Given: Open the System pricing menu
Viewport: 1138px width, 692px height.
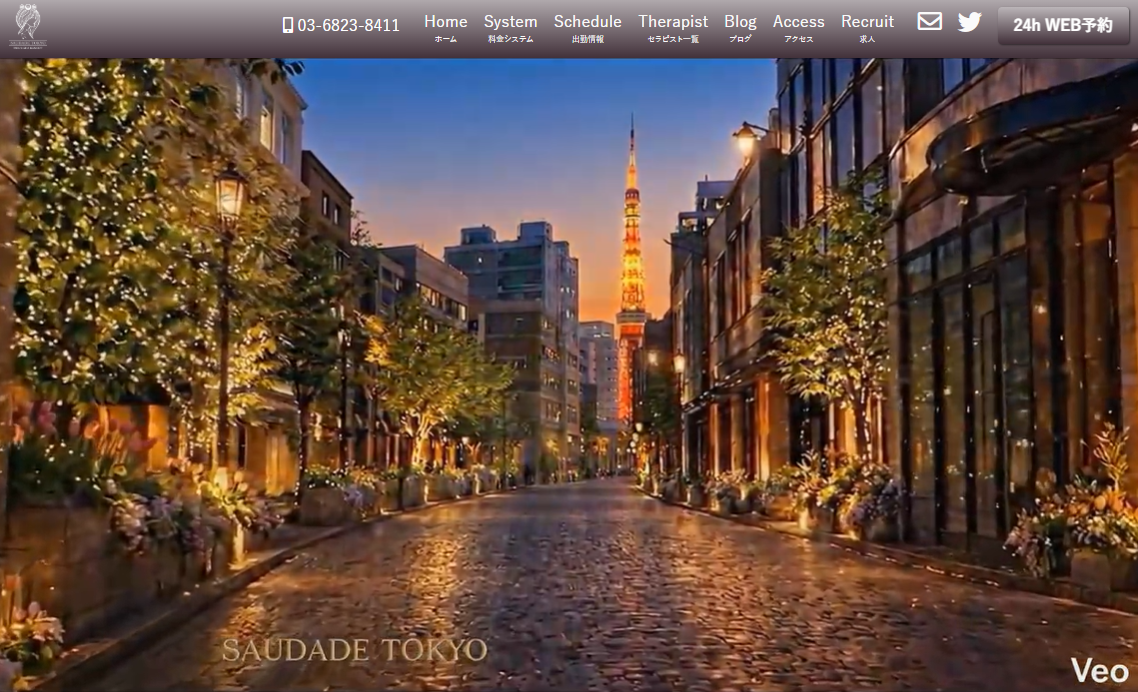Looking at the screenshot, I should tap(510, 28).
